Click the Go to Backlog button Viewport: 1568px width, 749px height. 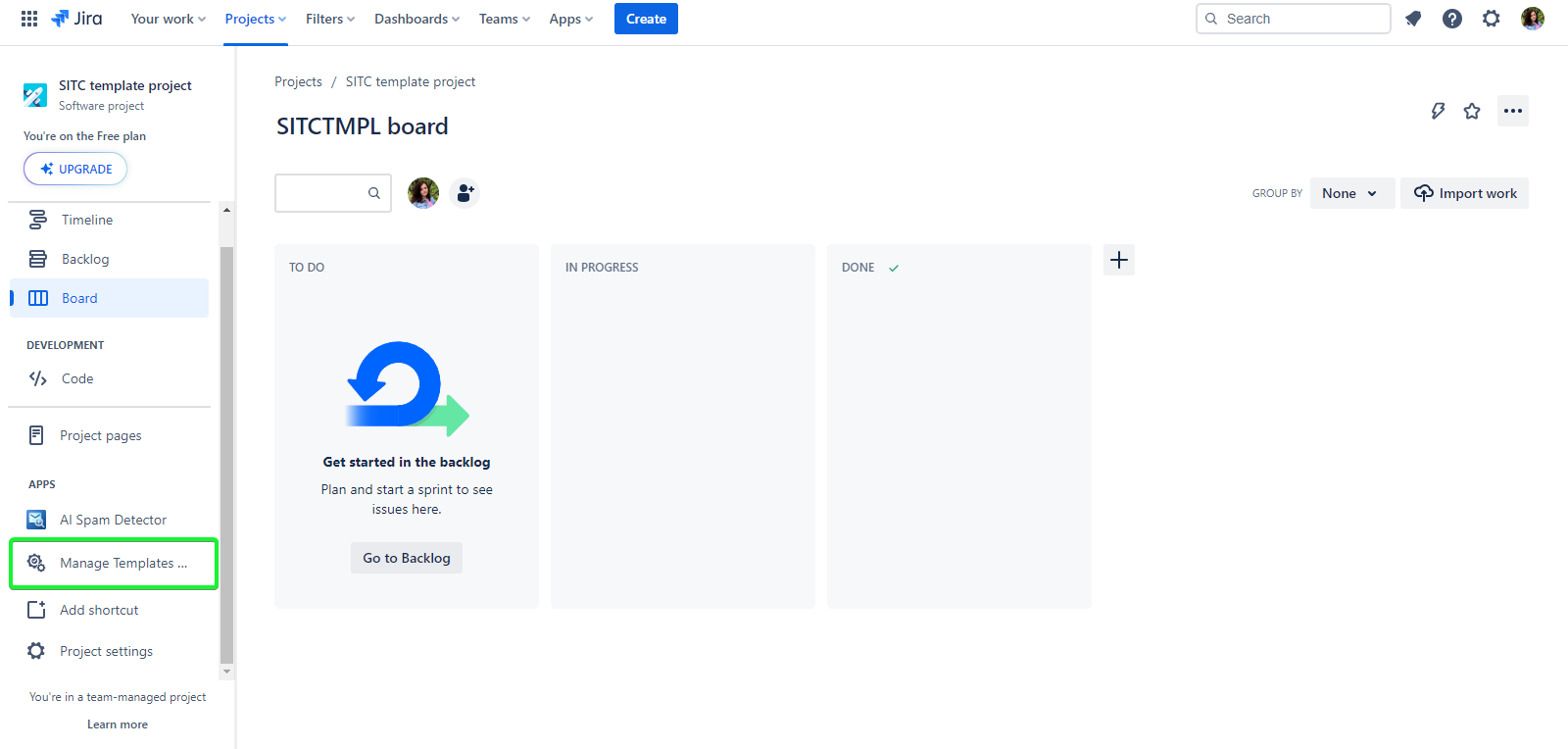click(407, 558)
